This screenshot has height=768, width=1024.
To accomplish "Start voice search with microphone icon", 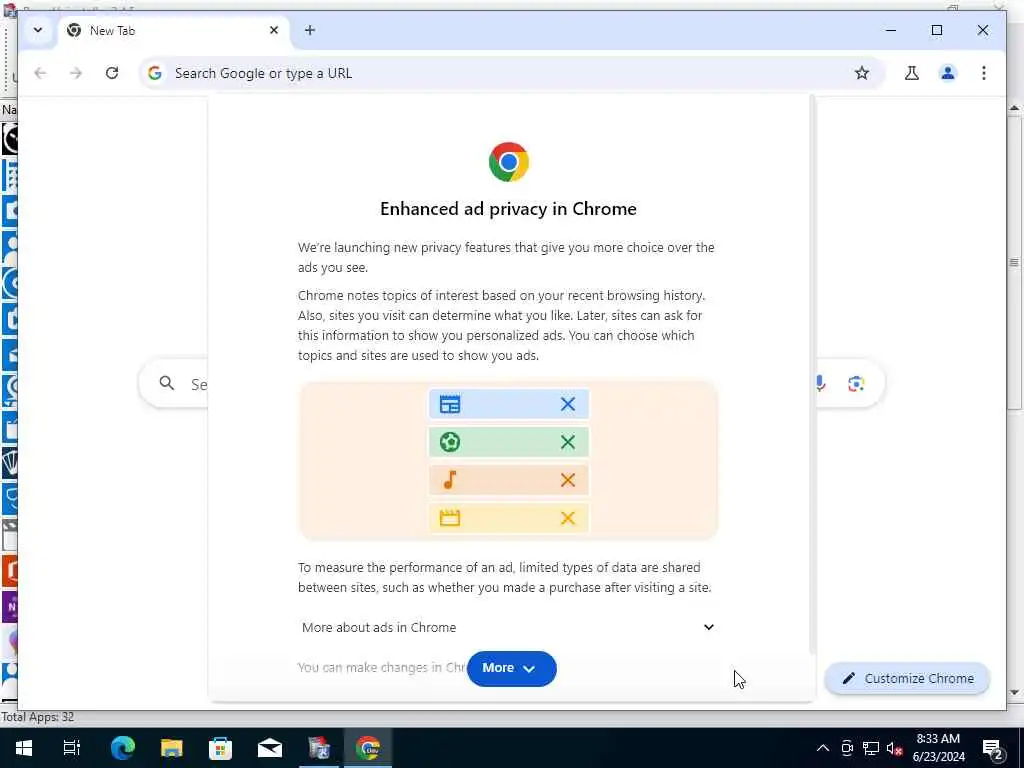I will 820,383.
